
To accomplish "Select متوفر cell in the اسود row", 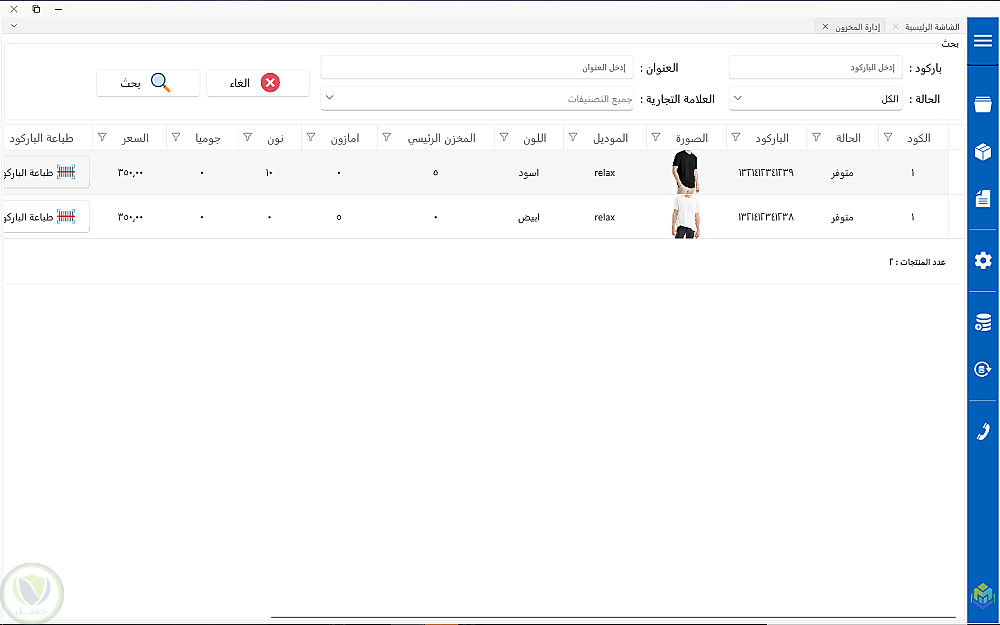I will pos(842,173).
